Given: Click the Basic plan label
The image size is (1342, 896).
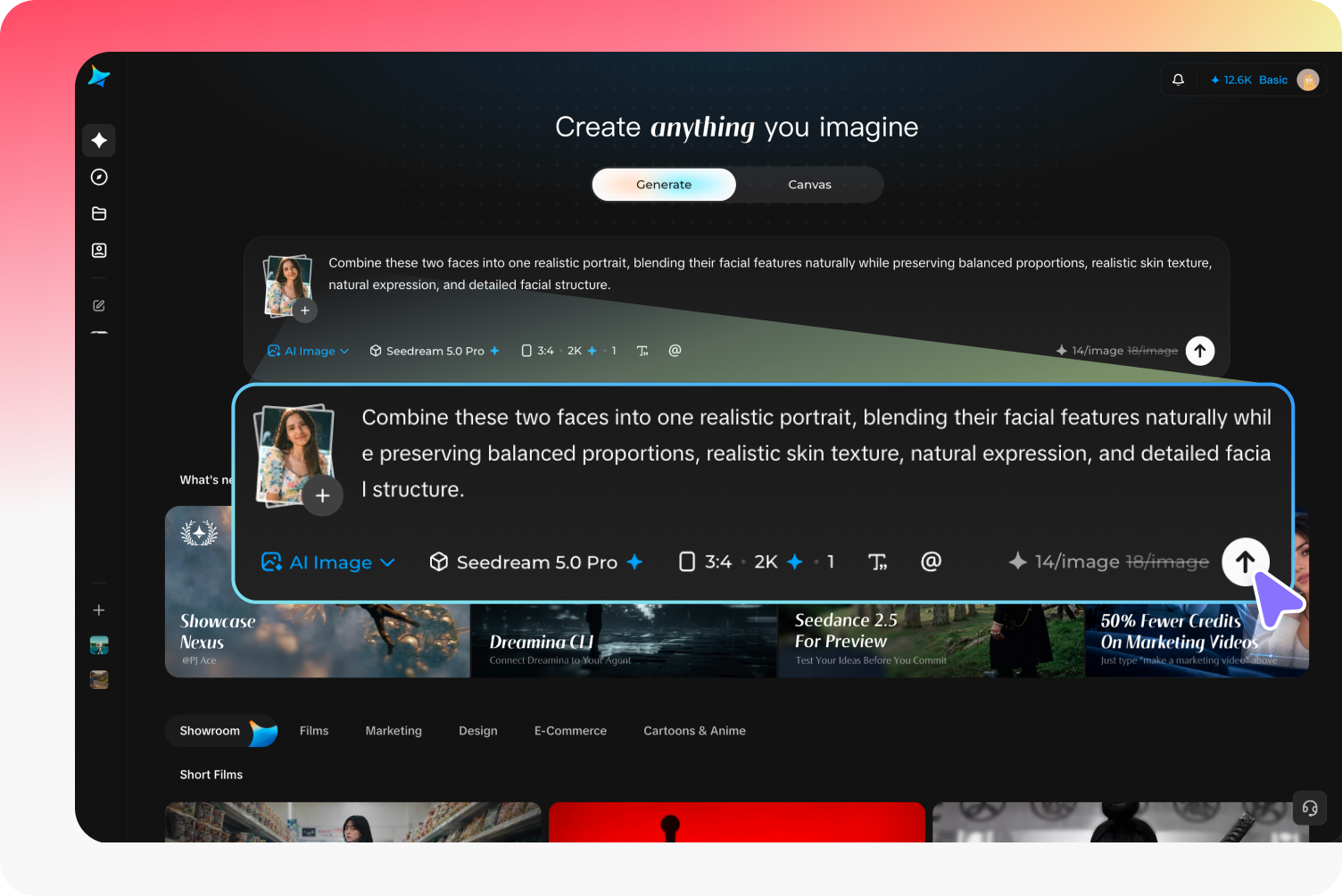Looking at the screenshot, I should click(x=1273, y=79).
